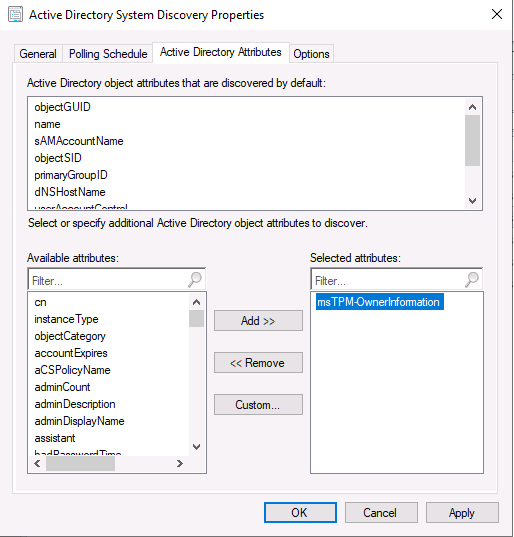The height and width of the screenshot is (537, 514).
Task: Click the search icon in Available attributes filter
Action: [195, 279]
